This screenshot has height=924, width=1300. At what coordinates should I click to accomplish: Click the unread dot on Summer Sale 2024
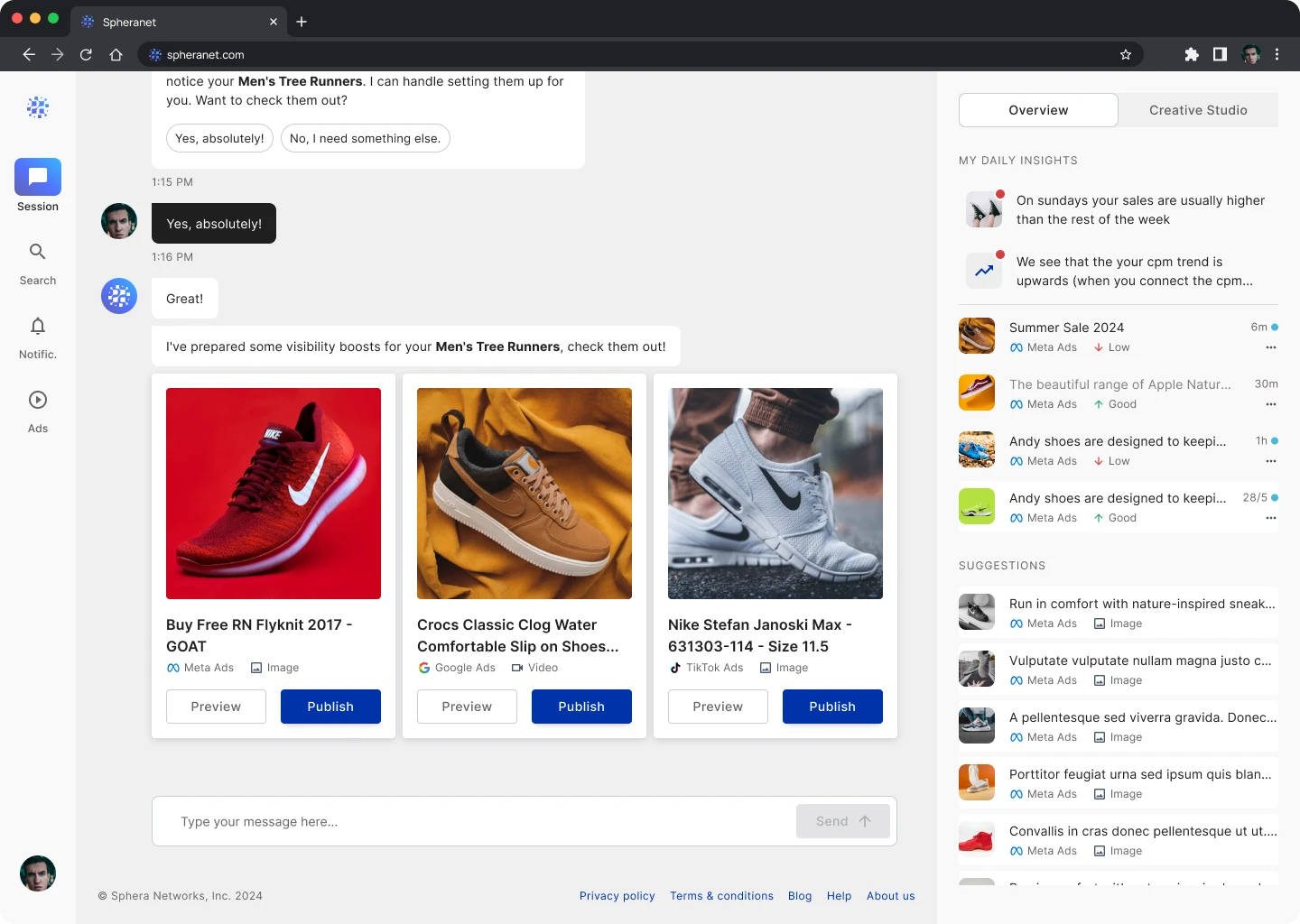(x=1276, y=328)
